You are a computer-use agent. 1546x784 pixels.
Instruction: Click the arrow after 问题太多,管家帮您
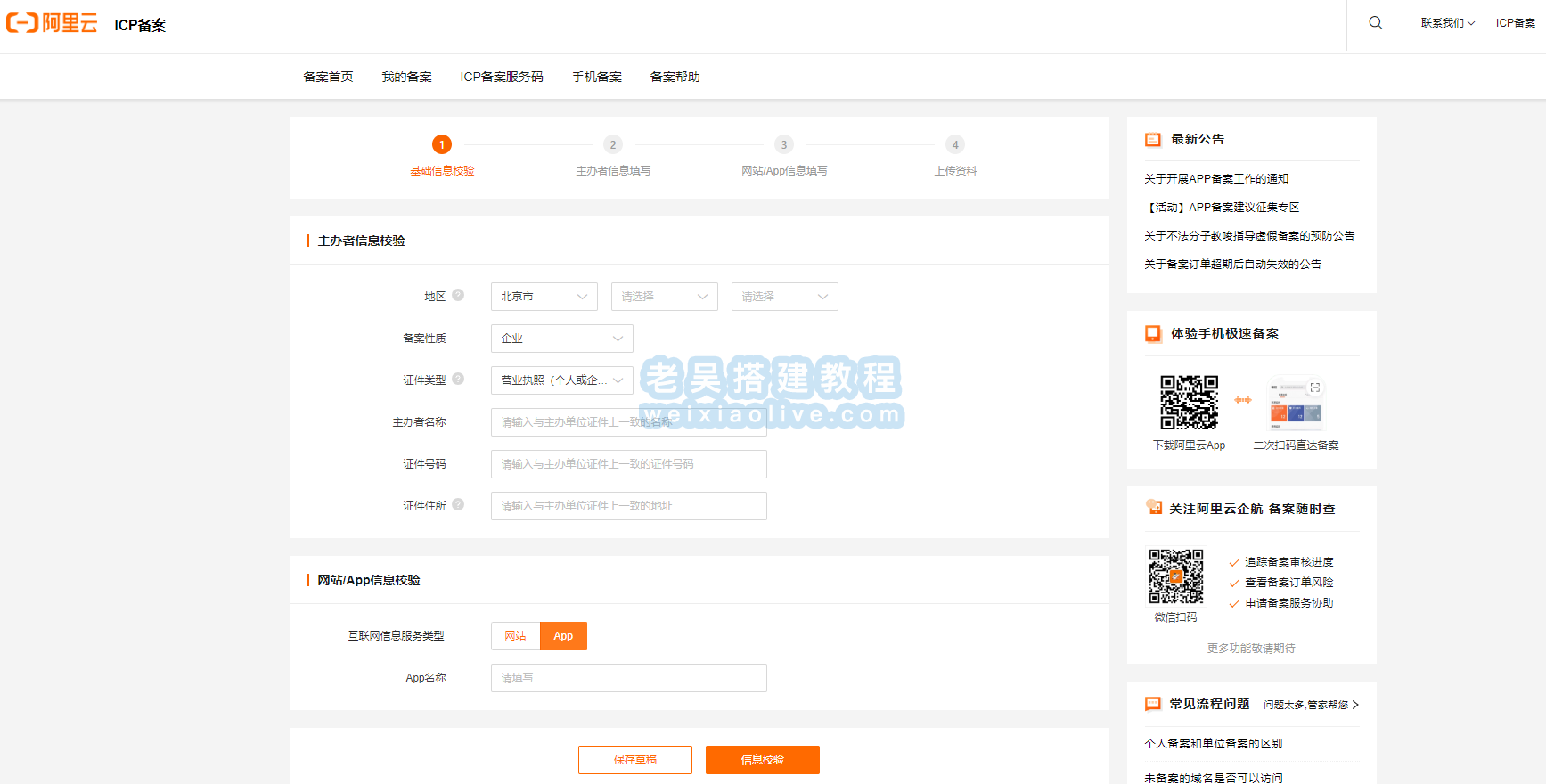(x=1355, y=705)
